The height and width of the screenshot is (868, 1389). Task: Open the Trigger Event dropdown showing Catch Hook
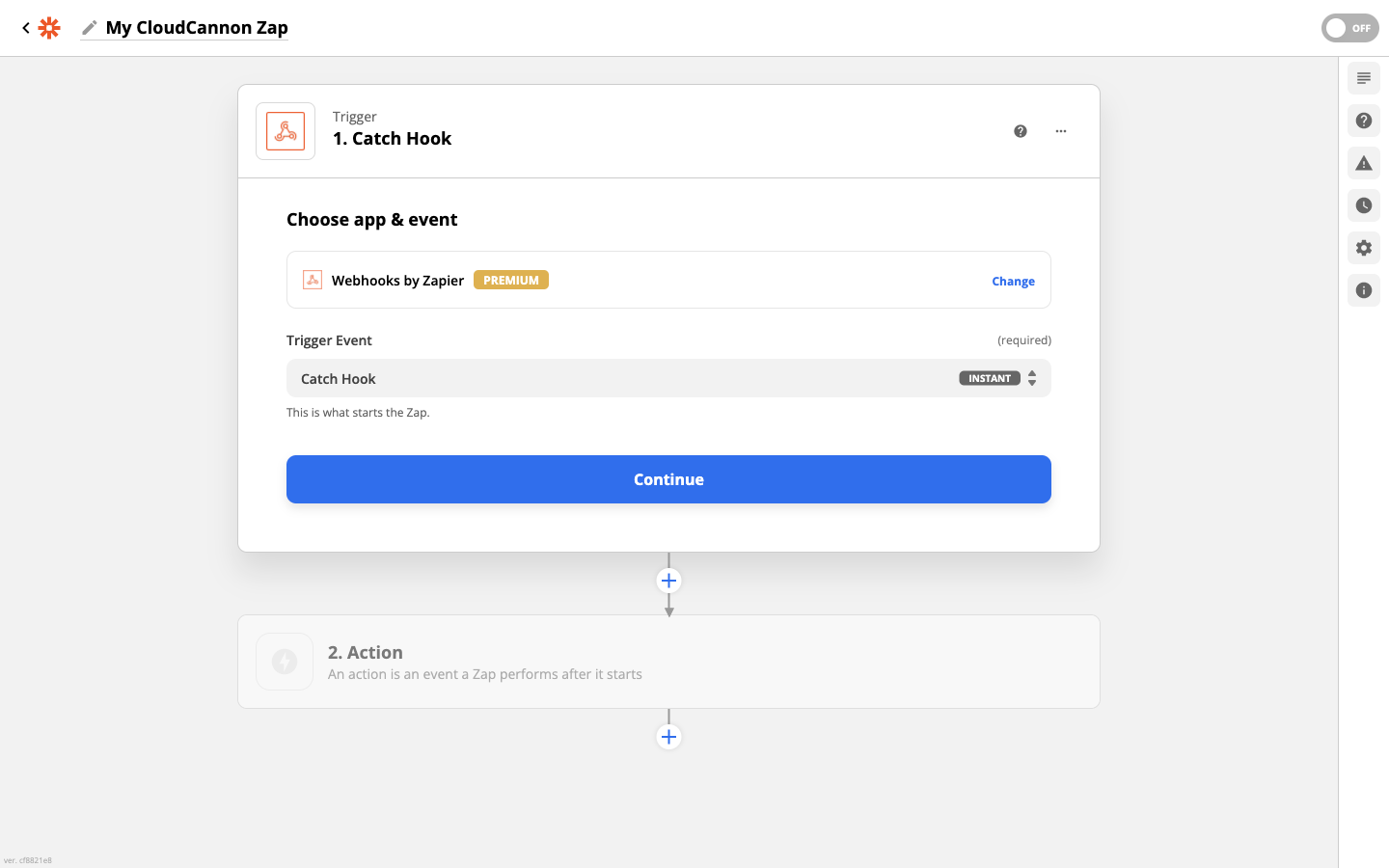668,378
